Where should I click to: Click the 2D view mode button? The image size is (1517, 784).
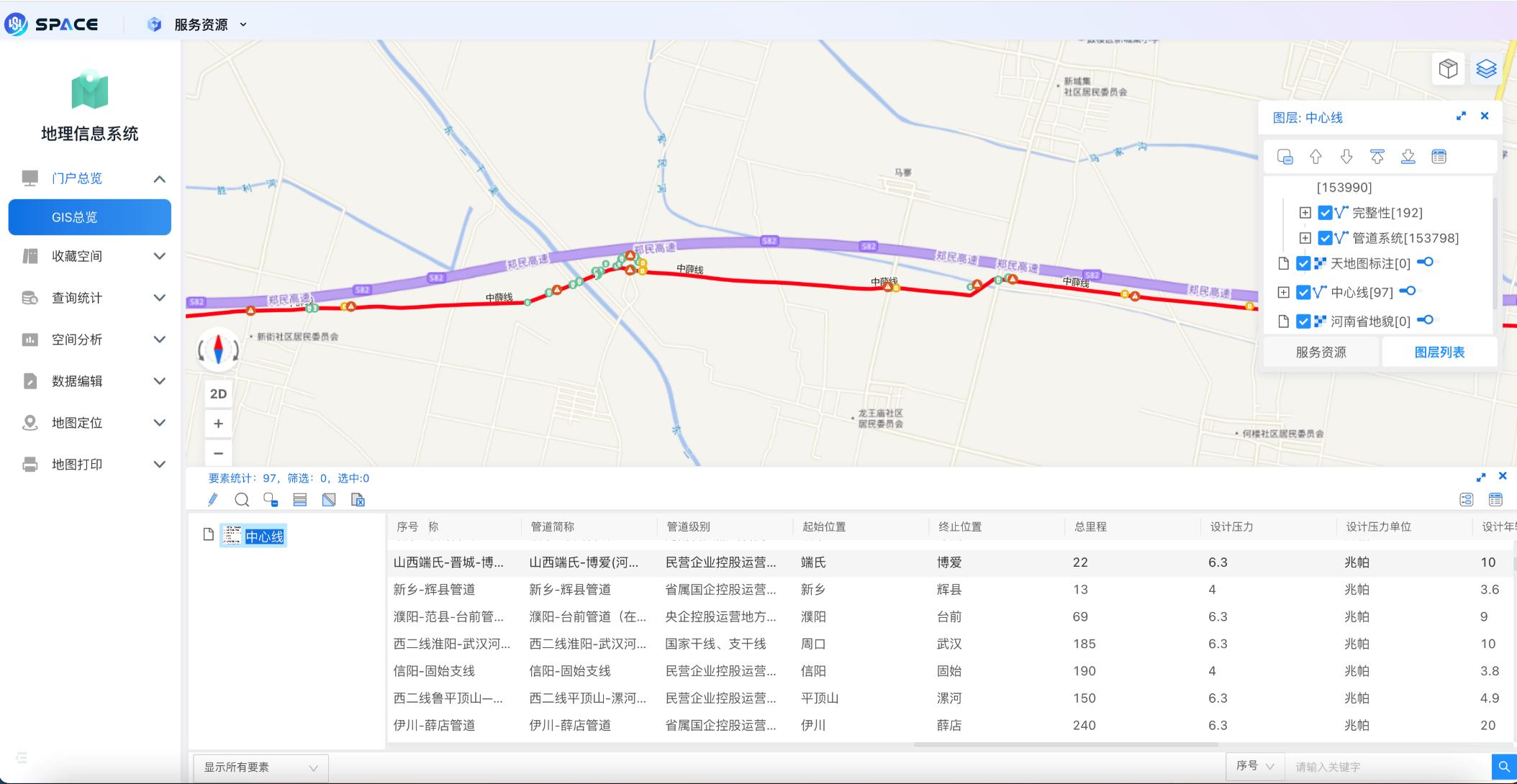[218, 394]
